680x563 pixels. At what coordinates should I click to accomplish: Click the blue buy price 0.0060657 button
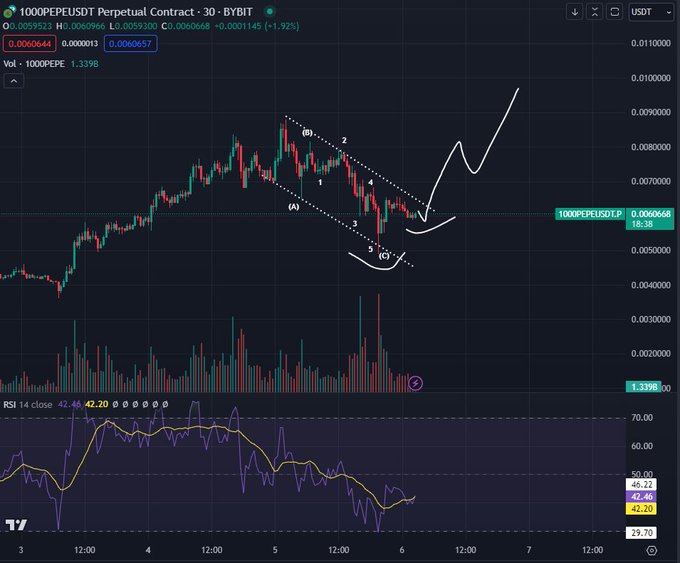(131, 43)
